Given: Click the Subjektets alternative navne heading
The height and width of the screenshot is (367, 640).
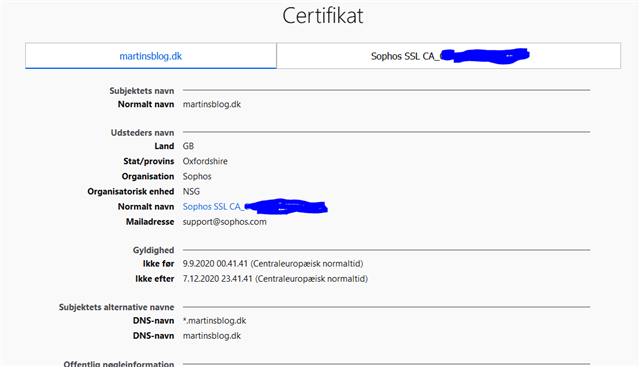Looking at the screenshot, I should [116, 307].
